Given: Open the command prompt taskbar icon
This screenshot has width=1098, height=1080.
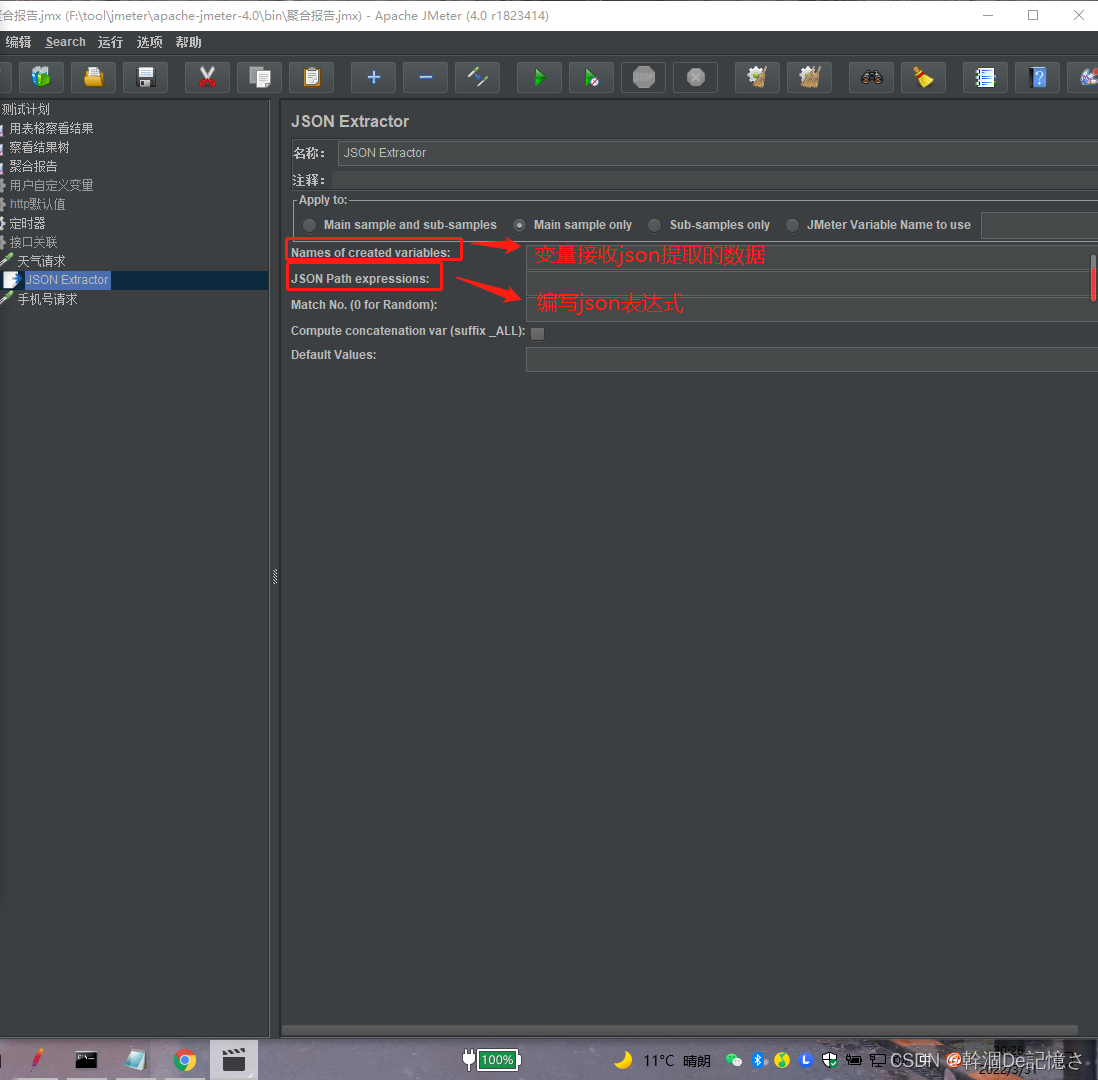Looking at the screenshot, I should tap(86, 1060).
